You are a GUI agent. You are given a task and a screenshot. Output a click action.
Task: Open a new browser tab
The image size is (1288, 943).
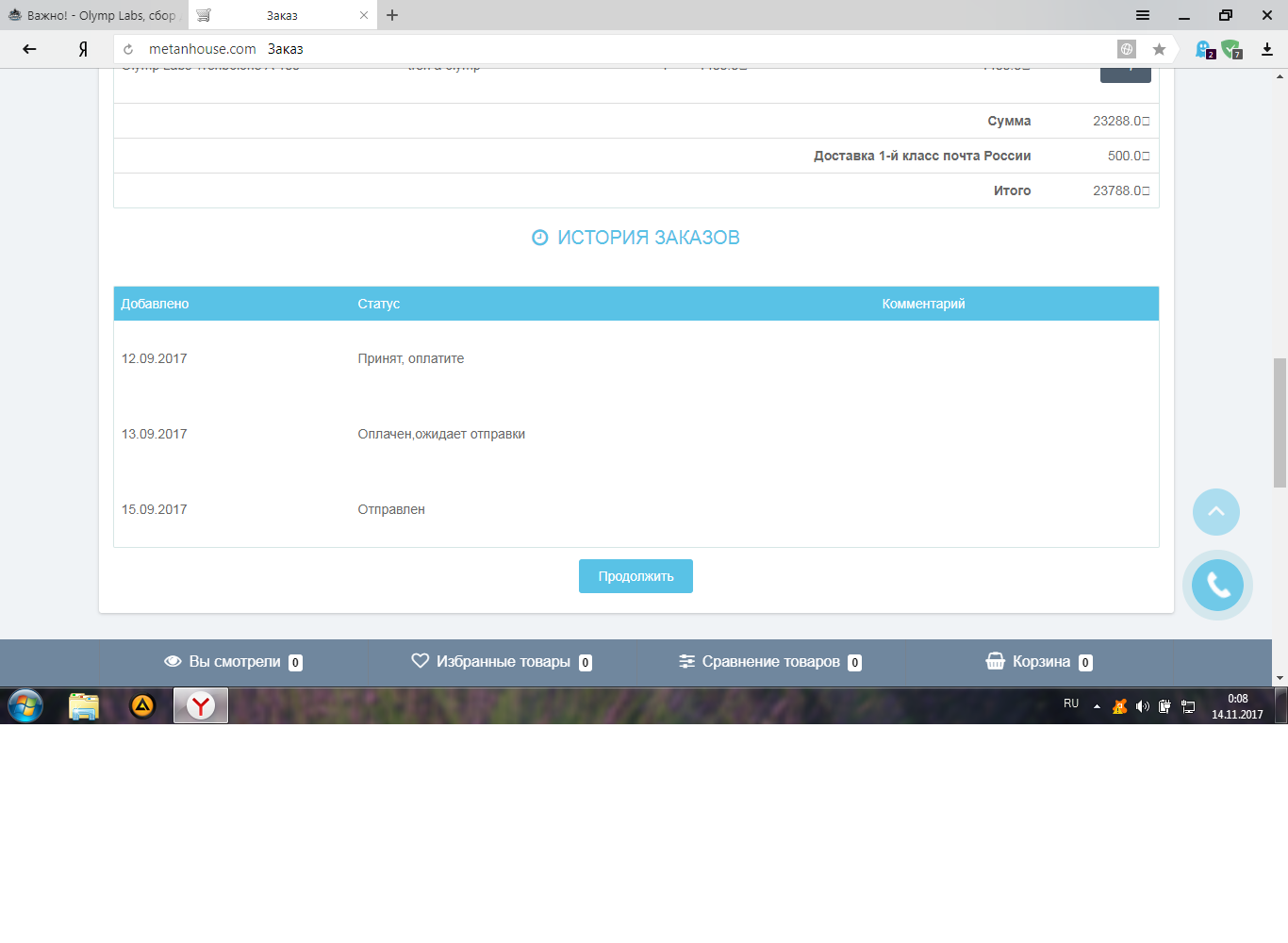point(392,15)
